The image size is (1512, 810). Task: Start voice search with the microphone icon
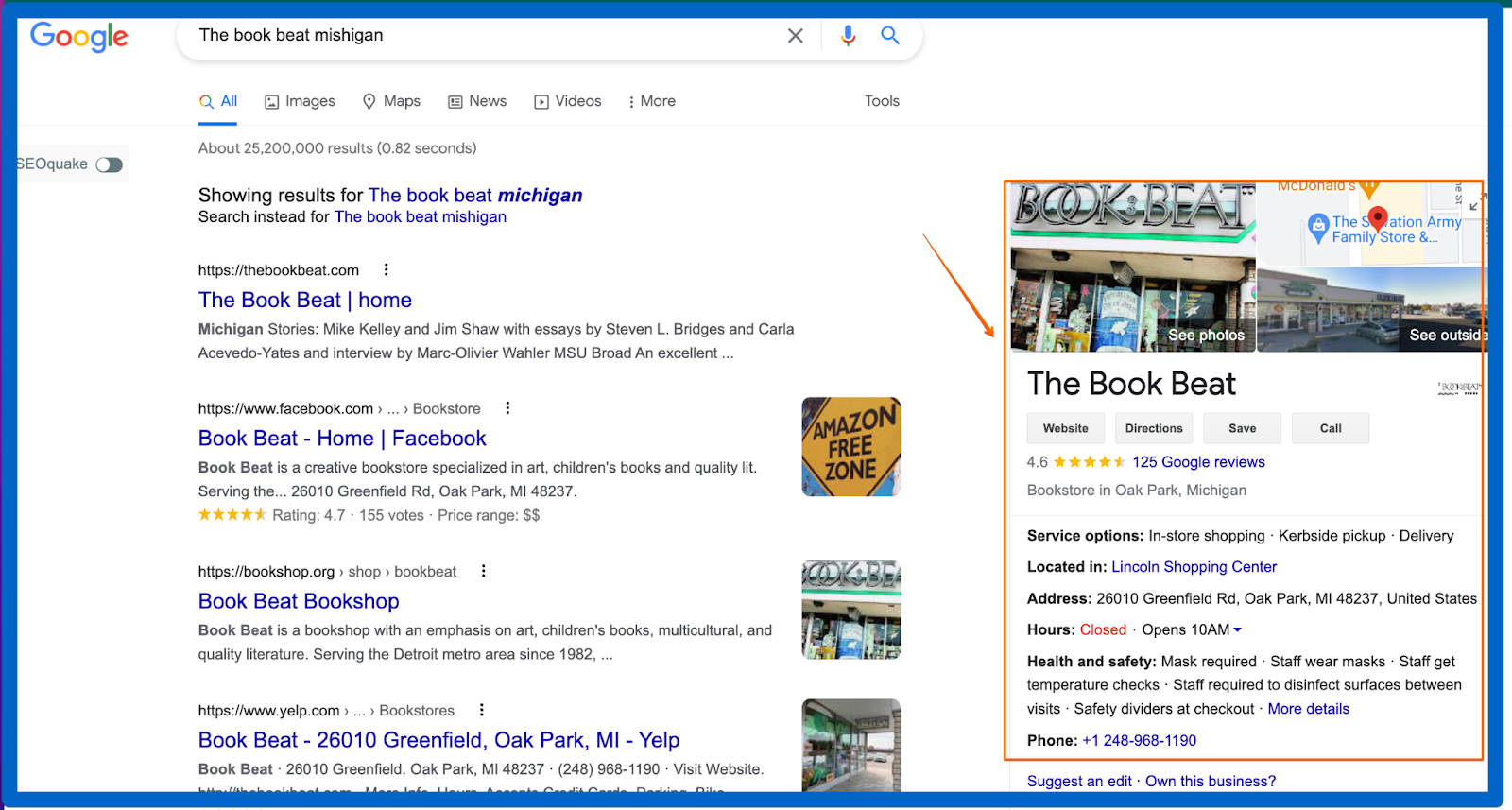848,36
